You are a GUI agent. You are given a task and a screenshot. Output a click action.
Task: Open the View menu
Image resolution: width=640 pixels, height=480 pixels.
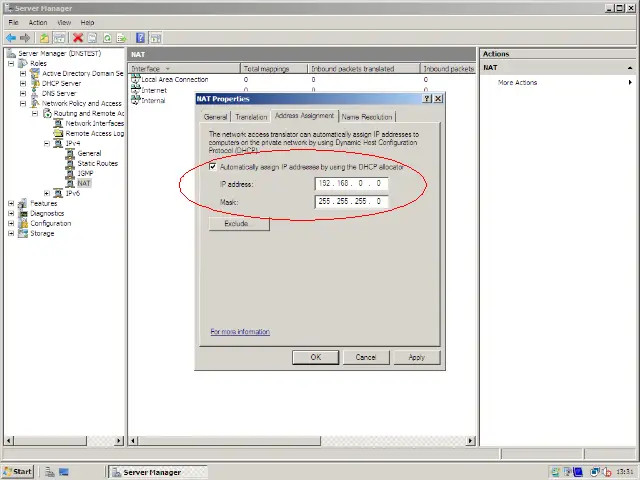coord(64,22)
